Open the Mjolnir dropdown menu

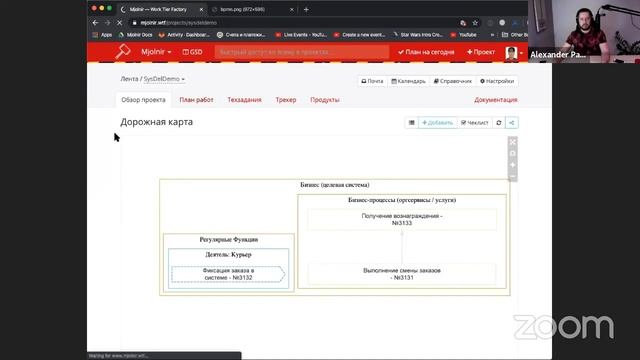point(156,52)
